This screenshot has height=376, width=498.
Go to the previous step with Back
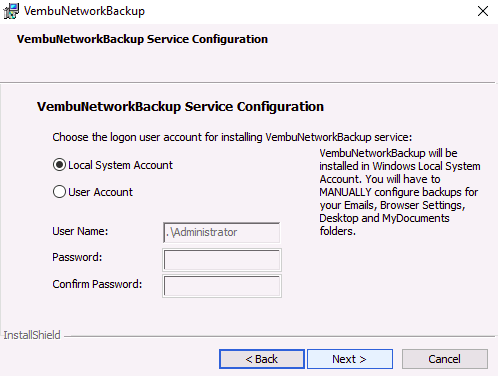(x=262, y=359)
